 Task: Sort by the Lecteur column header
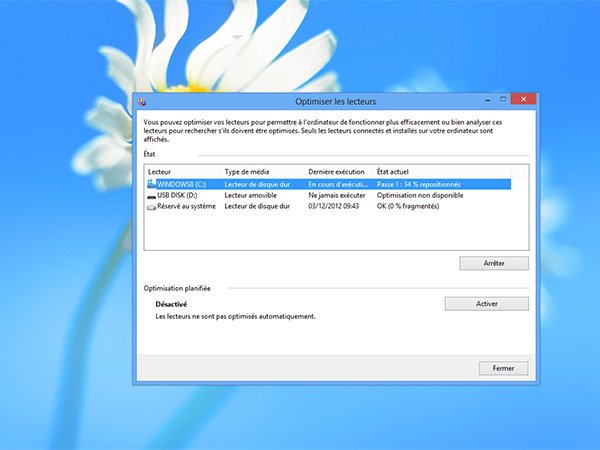click(183, 172)
